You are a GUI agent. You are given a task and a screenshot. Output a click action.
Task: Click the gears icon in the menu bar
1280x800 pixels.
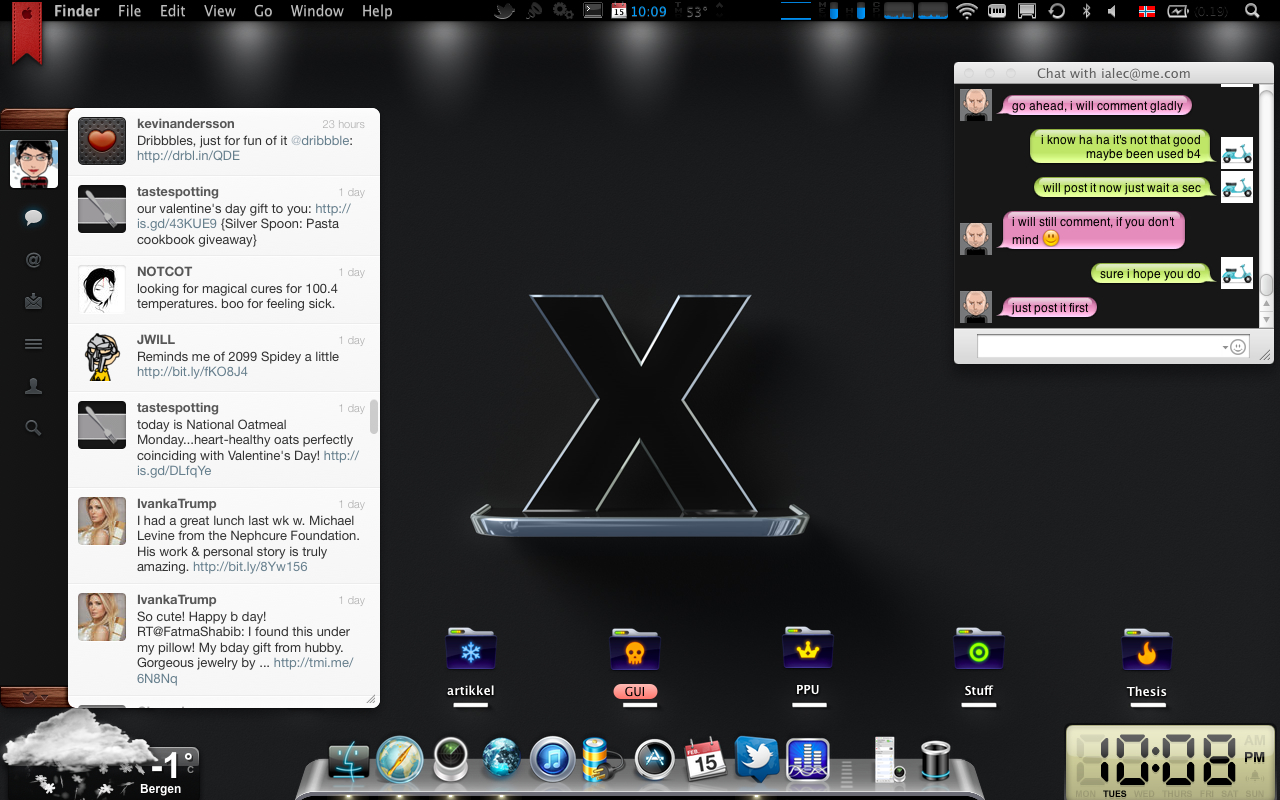point(563,11)
